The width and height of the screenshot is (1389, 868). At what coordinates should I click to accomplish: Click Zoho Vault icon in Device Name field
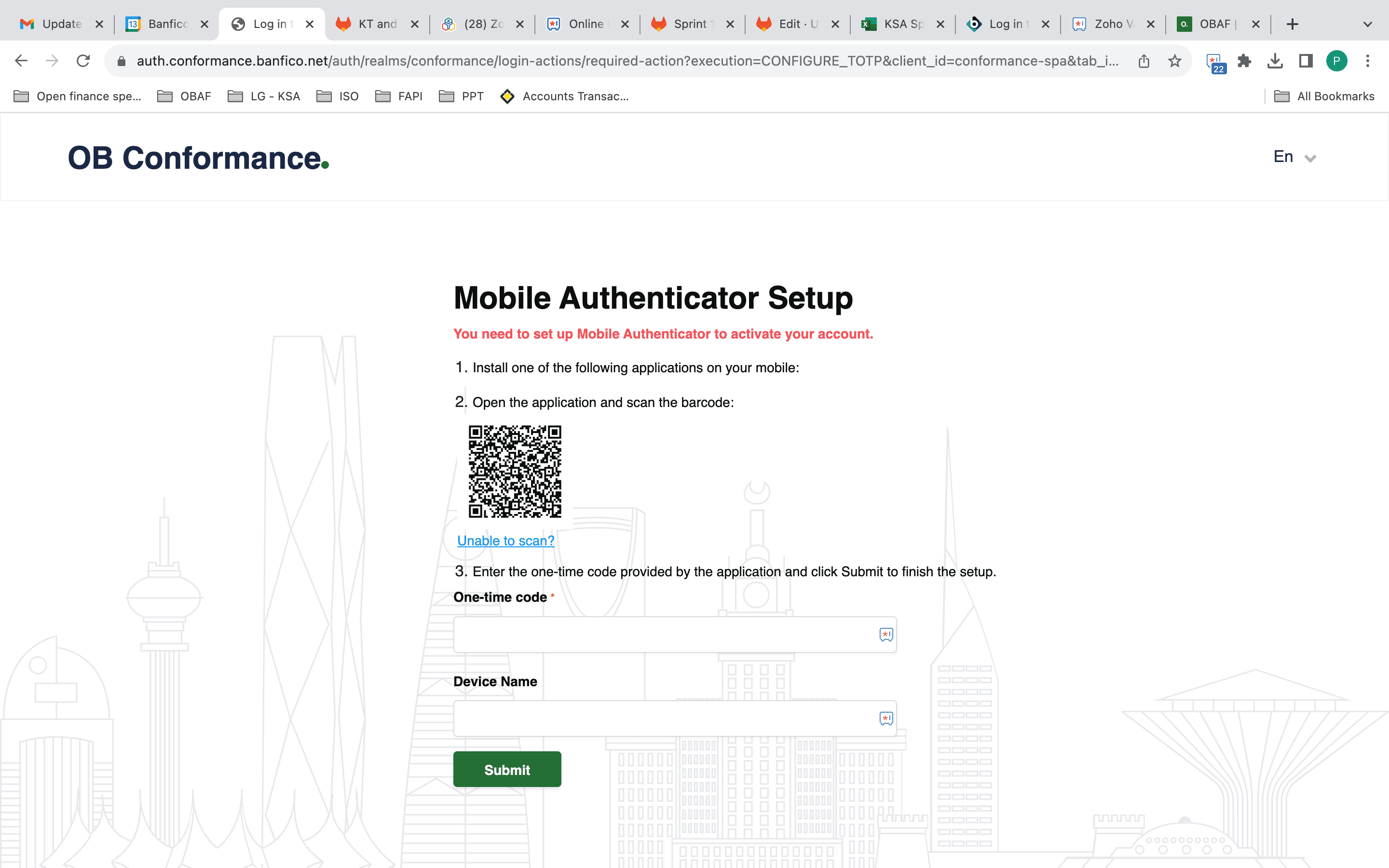pyautogui.click(x=885, y=718)
